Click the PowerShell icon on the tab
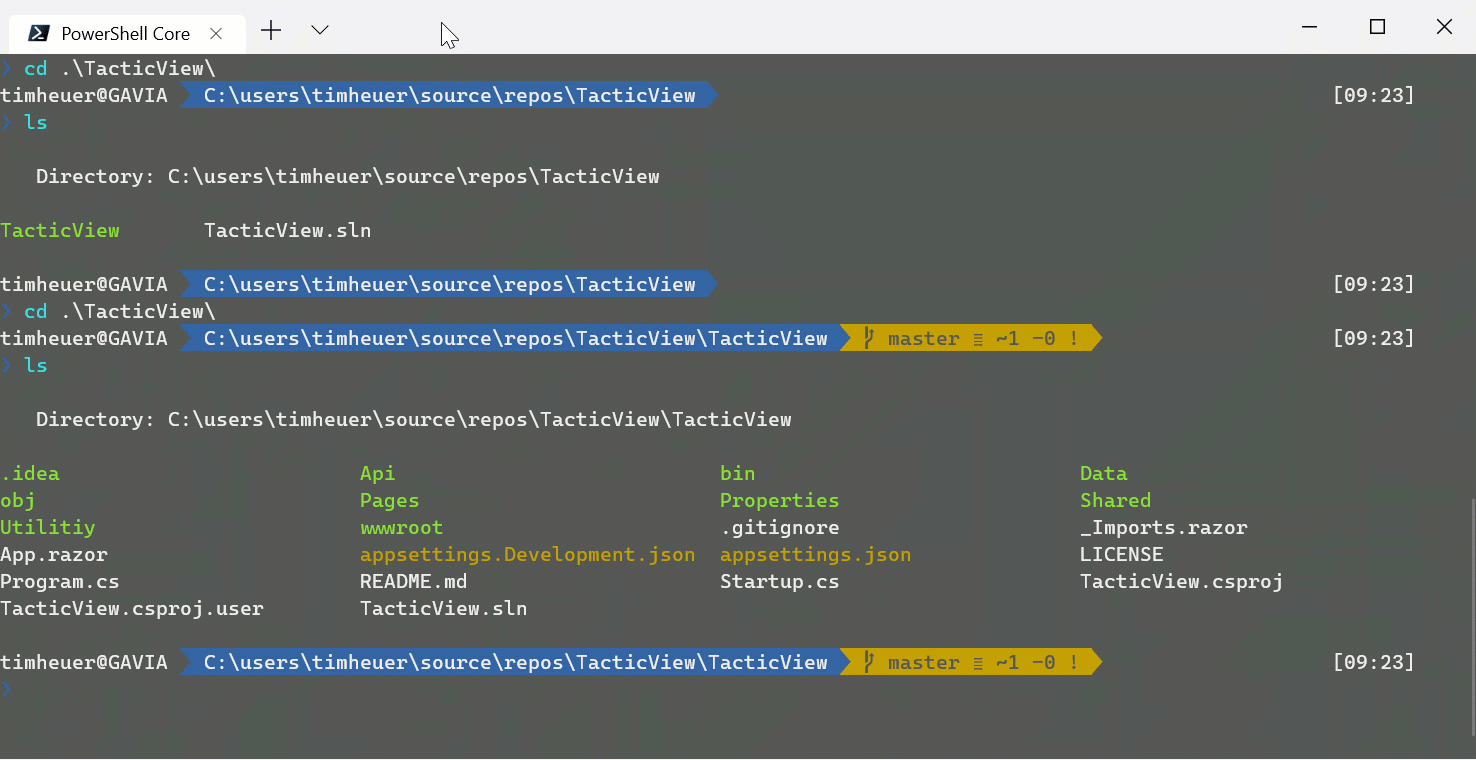 click(x=39, y=33)
